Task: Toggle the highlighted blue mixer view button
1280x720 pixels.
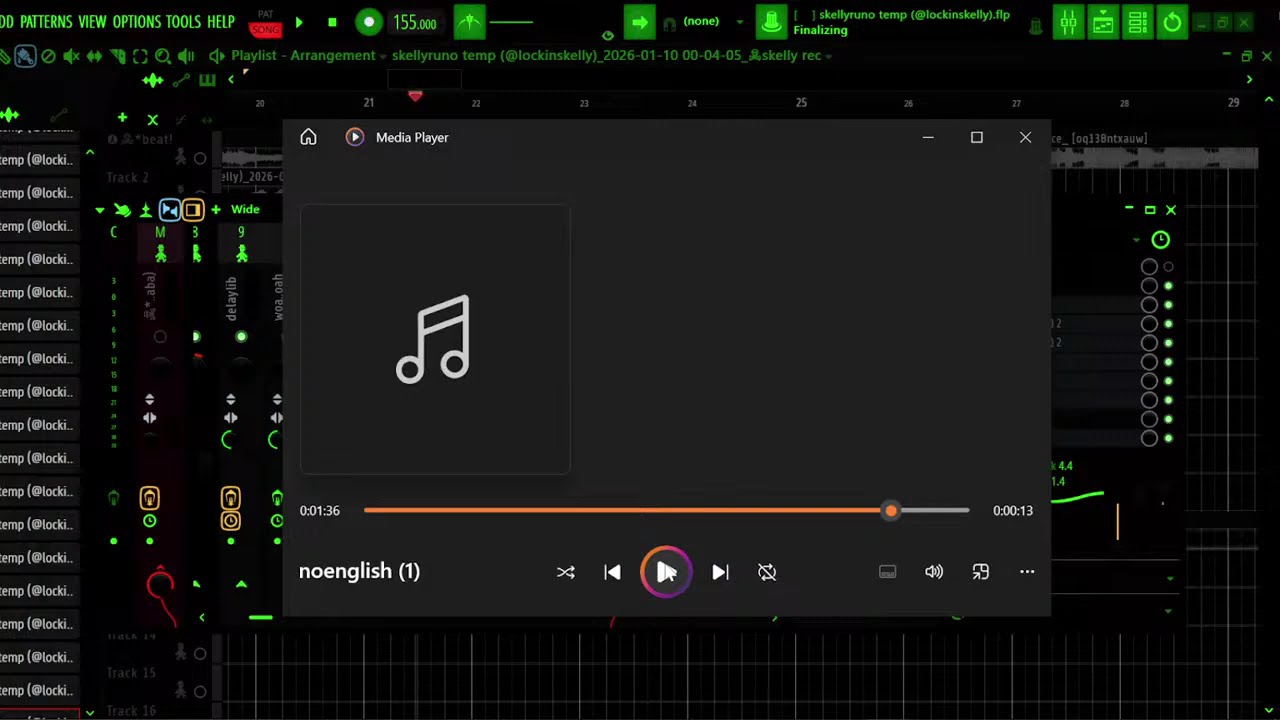Action: click(x=170, y=210)
